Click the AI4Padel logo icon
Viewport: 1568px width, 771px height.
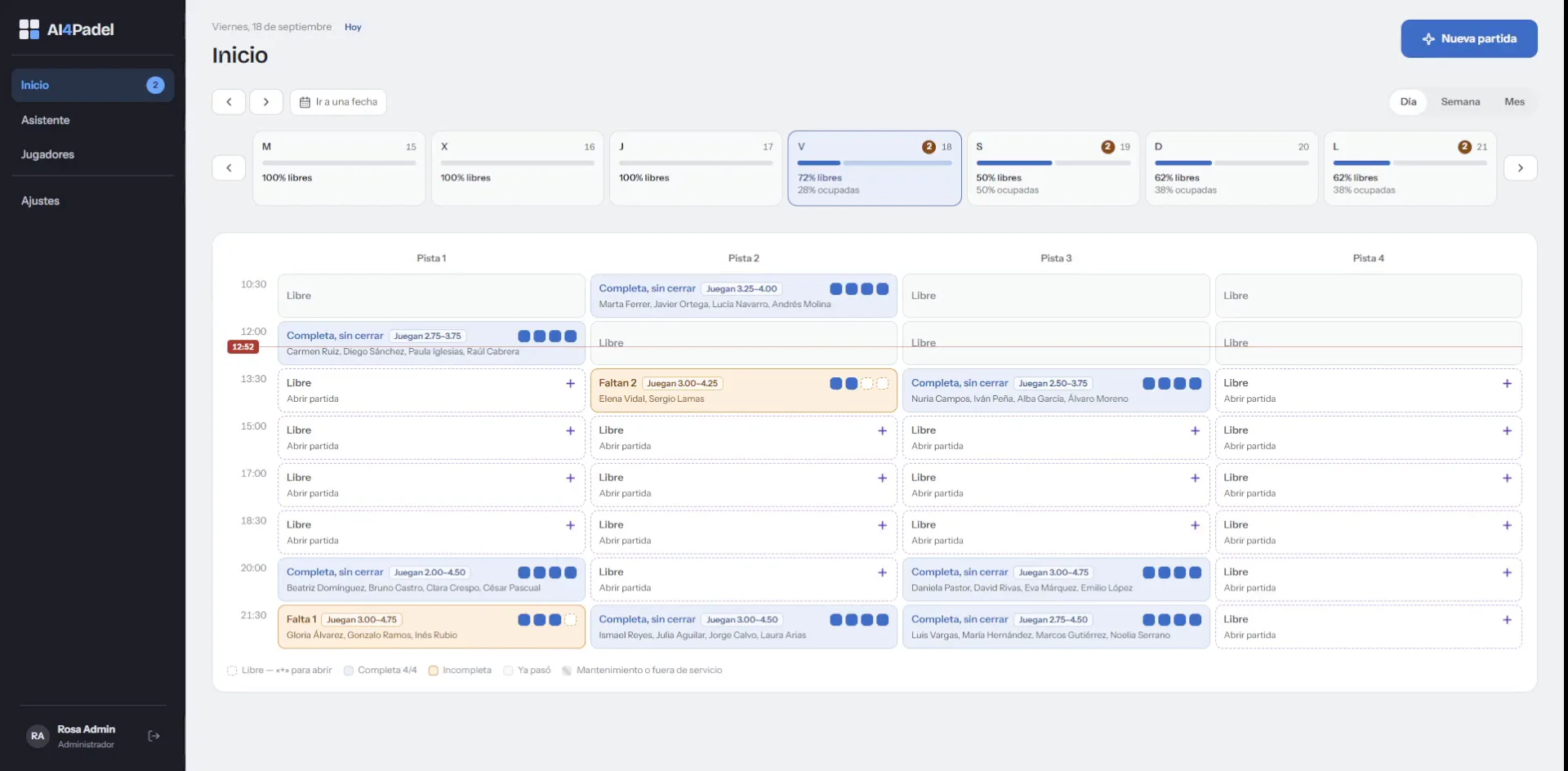click(29, 29)
